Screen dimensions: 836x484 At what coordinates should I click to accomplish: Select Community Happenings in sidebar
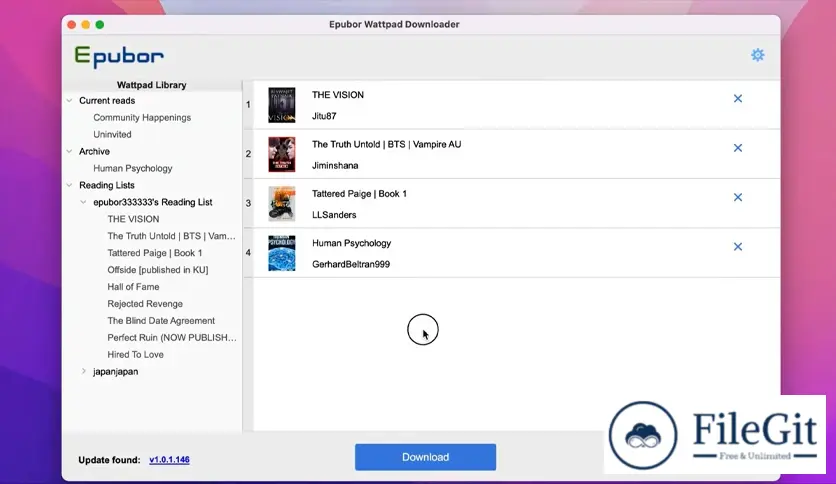[x=142, y=117]
